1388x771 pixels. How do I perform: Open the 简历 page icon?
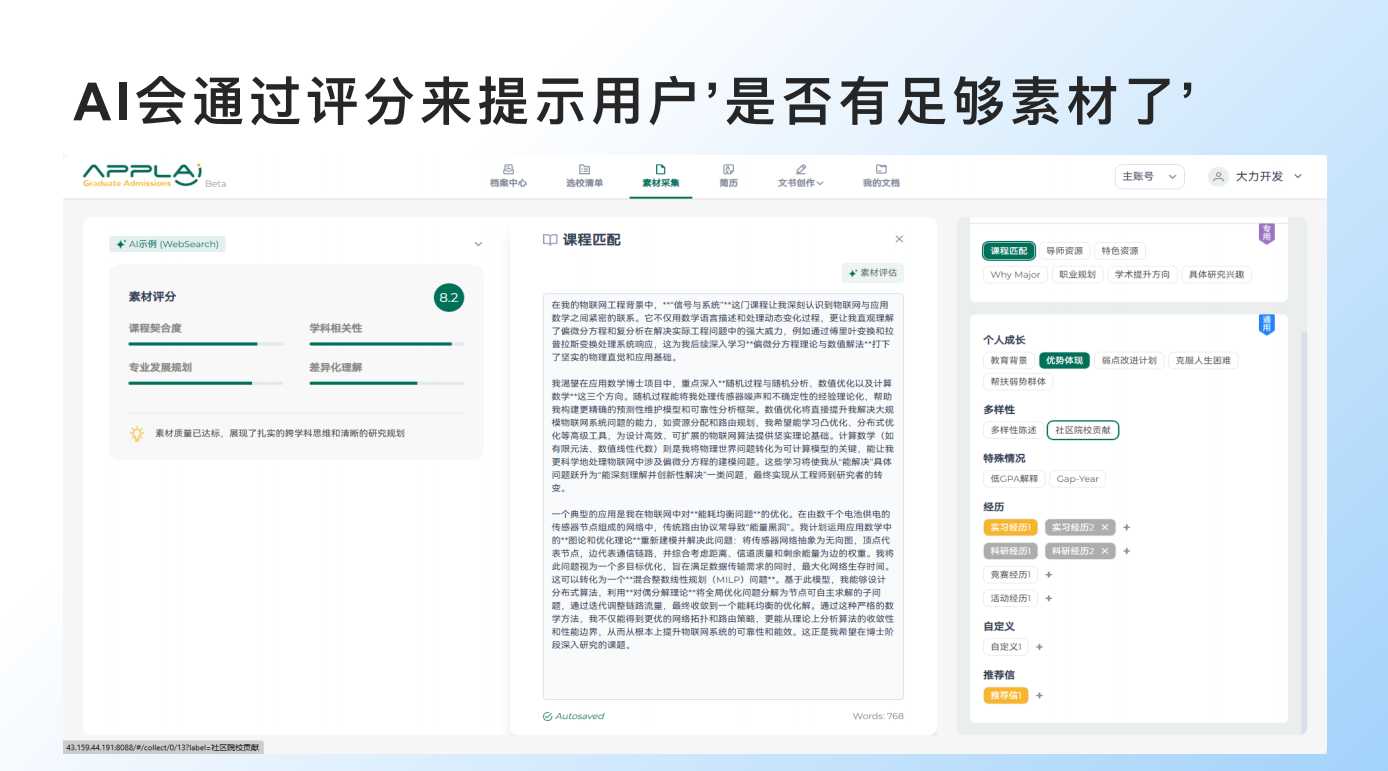click(728, 170)
